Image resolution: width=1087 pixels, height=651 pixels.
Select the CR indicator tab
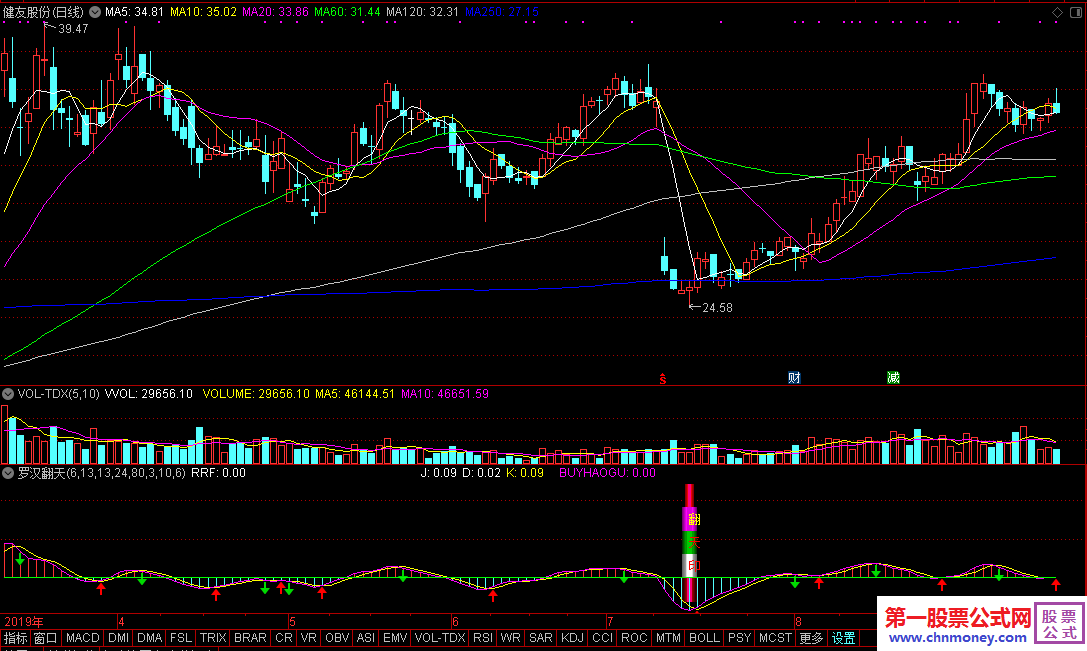[x=284, y=638]
